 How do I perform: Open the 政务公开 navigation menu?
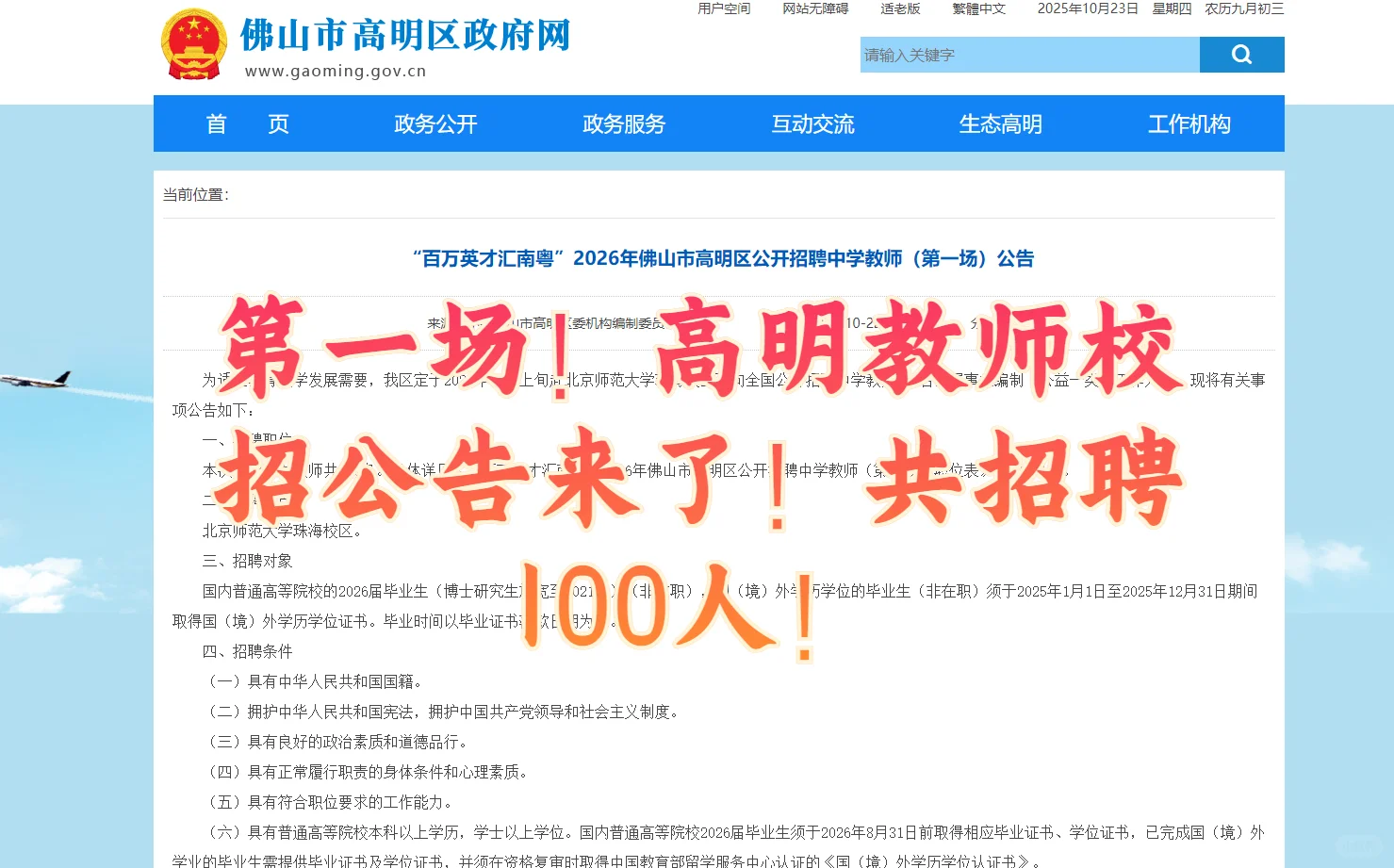point(435,123)
